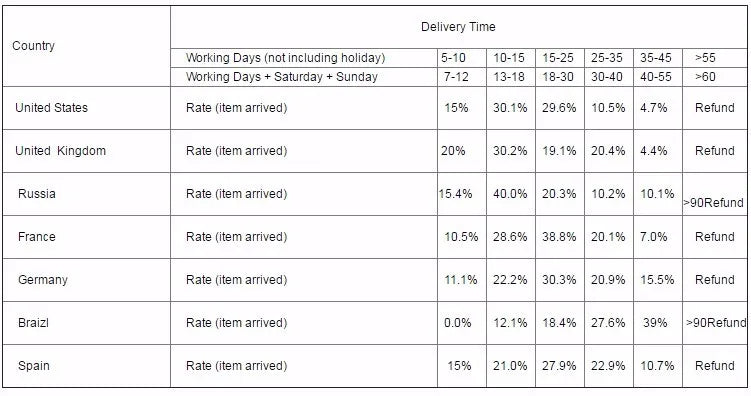Select the 40-55 days column header
The image size is (751, 396).
click(658, 77)
